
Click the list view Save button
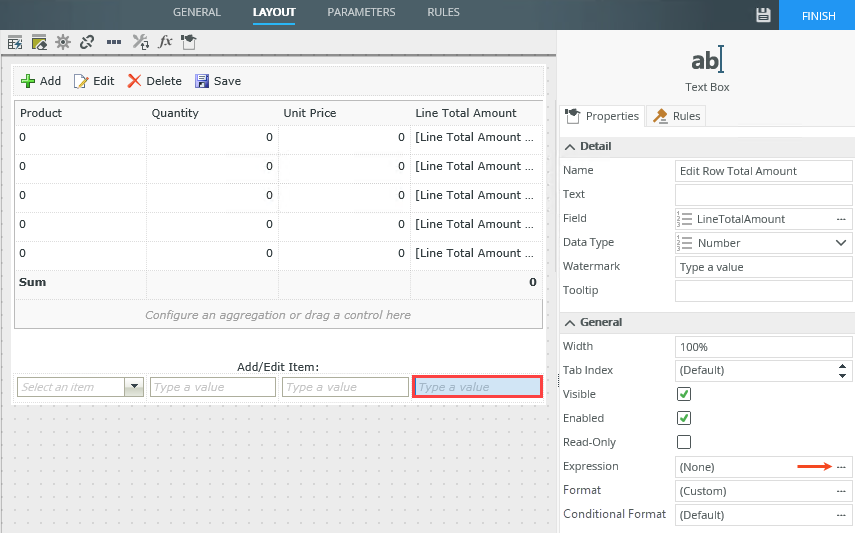(x=217, y=81)
